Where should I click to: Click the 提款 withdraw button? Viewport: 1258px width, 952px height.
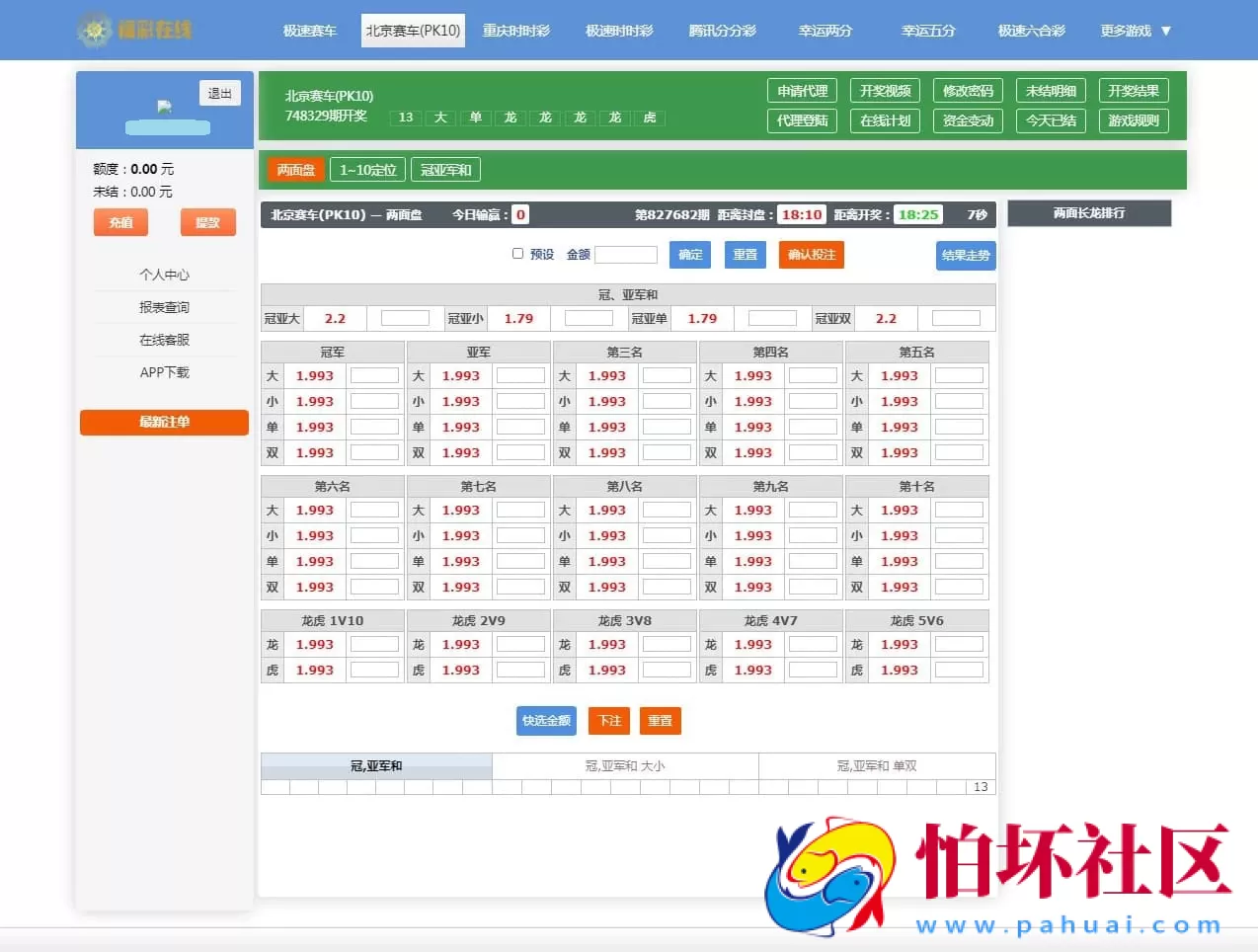[207, 223]
